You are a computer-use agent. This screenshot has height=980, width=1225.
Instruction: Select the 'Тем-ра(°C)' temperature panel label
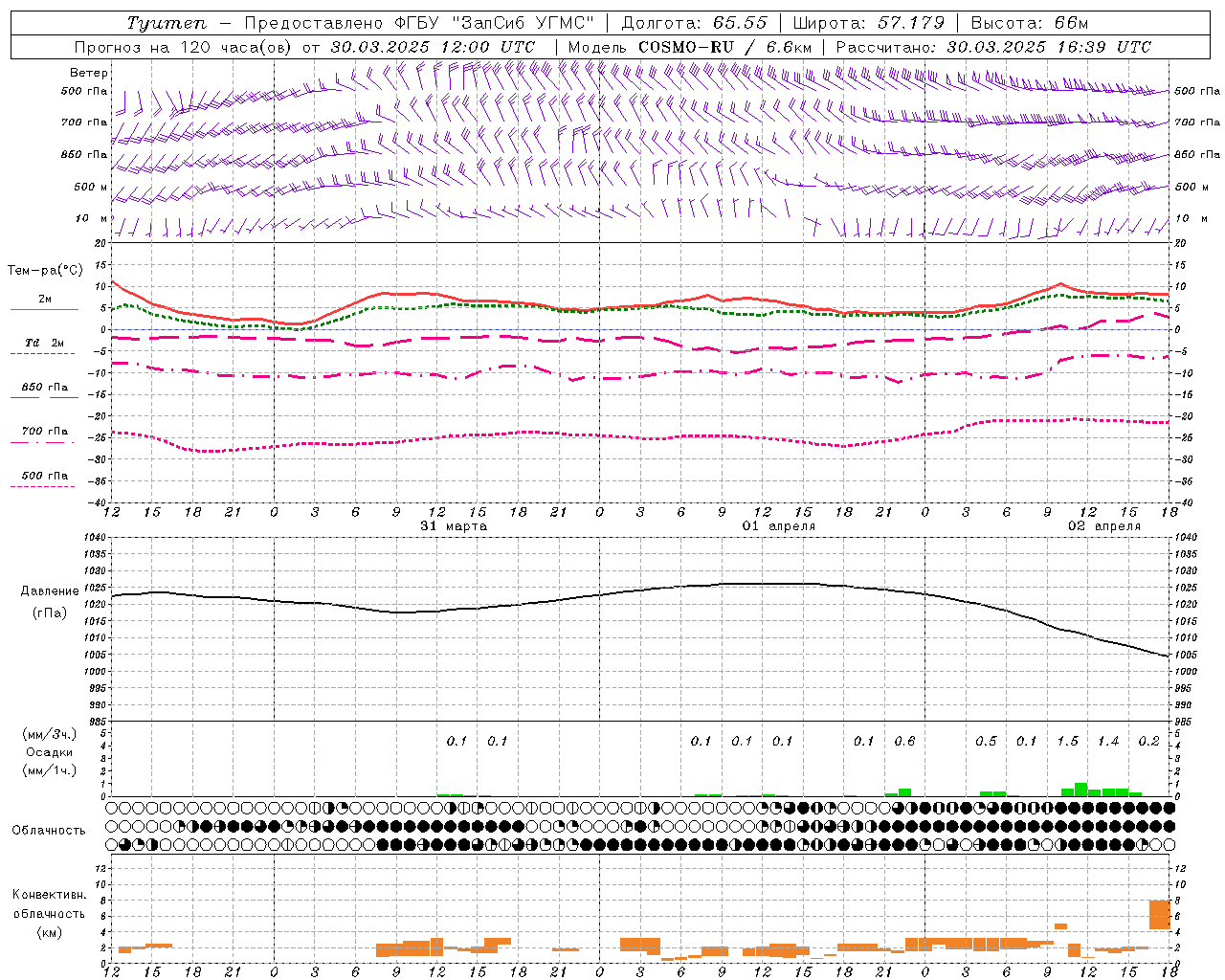coord(46,271)
